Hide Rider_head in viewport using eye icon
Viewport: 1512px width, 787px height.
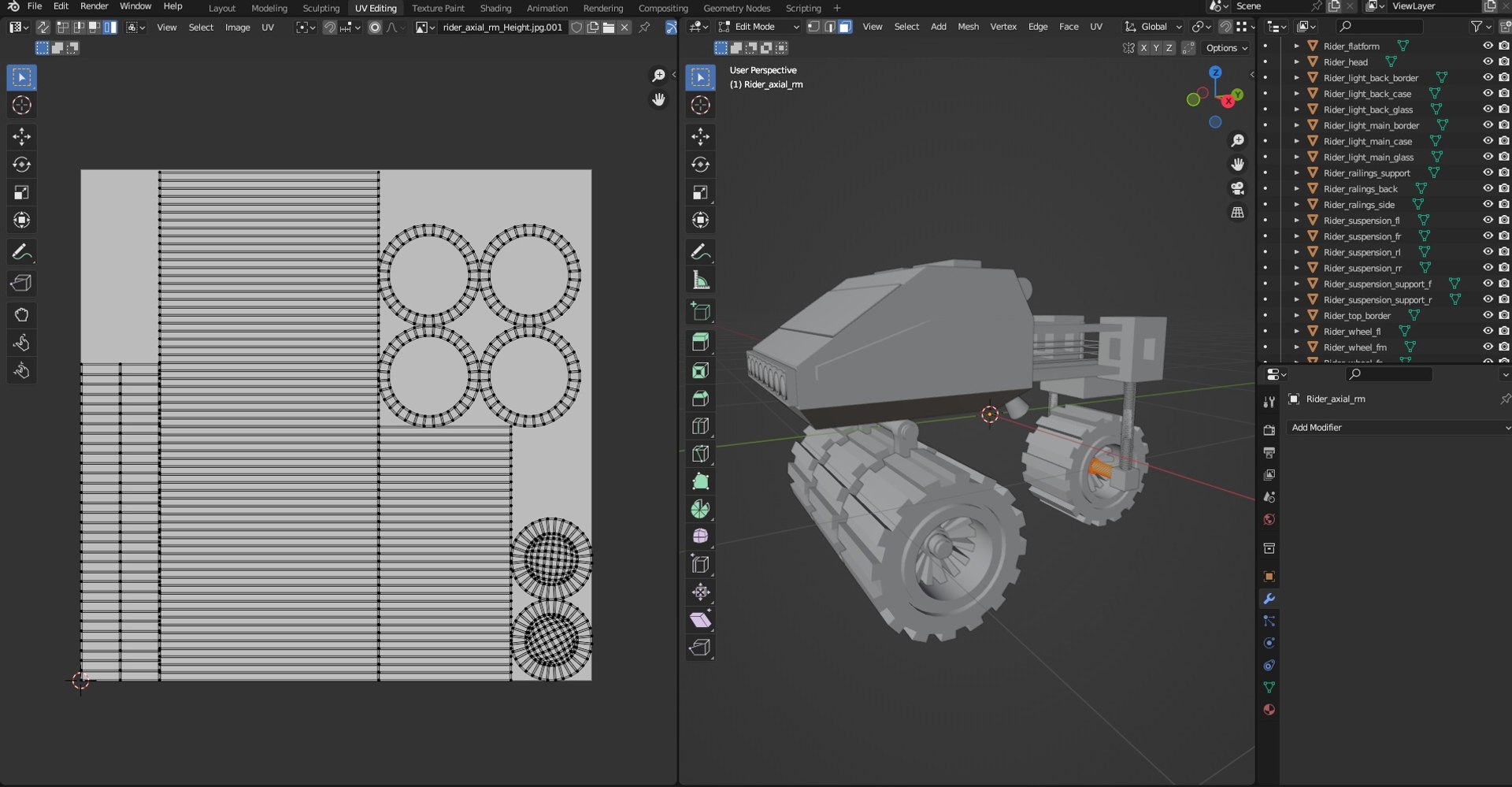(x=1488, y=62)
